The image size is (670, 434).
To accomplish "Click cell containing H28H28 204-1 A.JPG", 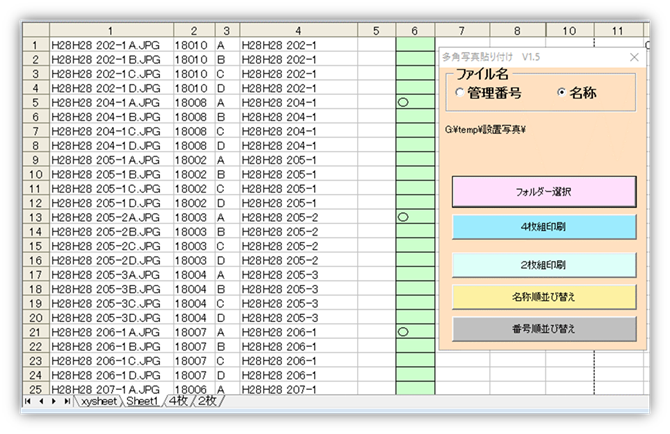I will [x=110, y=102].
